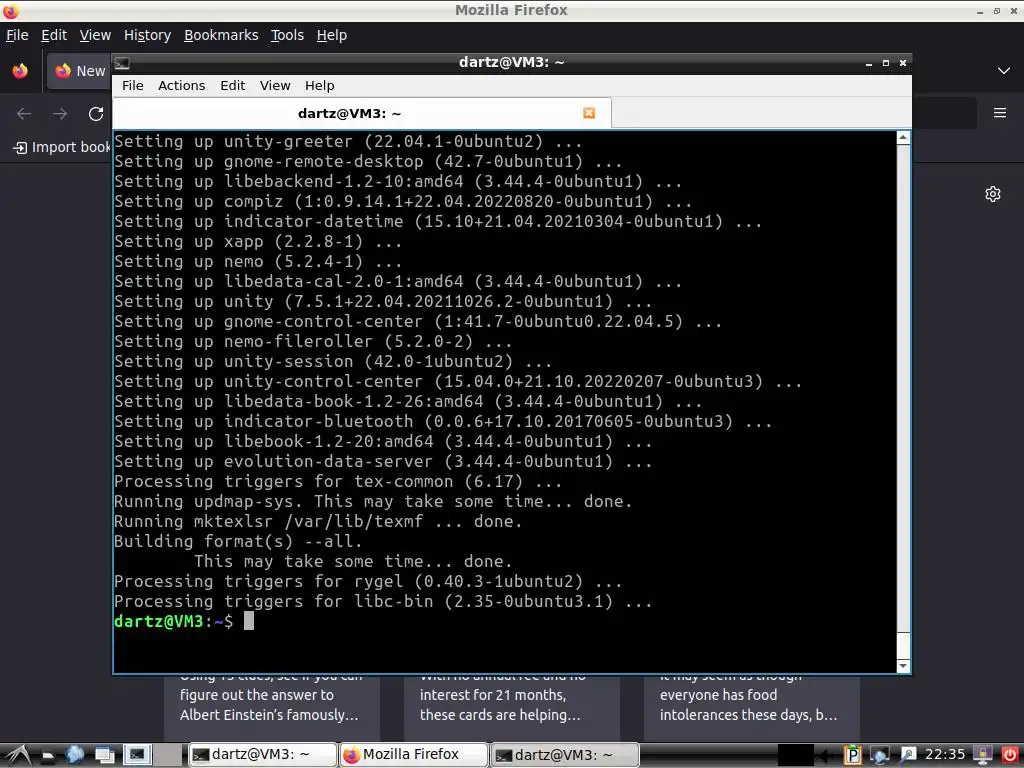Open the terminal Edit menu
Image resolution: width=1024 pixels, height=768 pixels.
pyautogui.click(x=232, y=86)
